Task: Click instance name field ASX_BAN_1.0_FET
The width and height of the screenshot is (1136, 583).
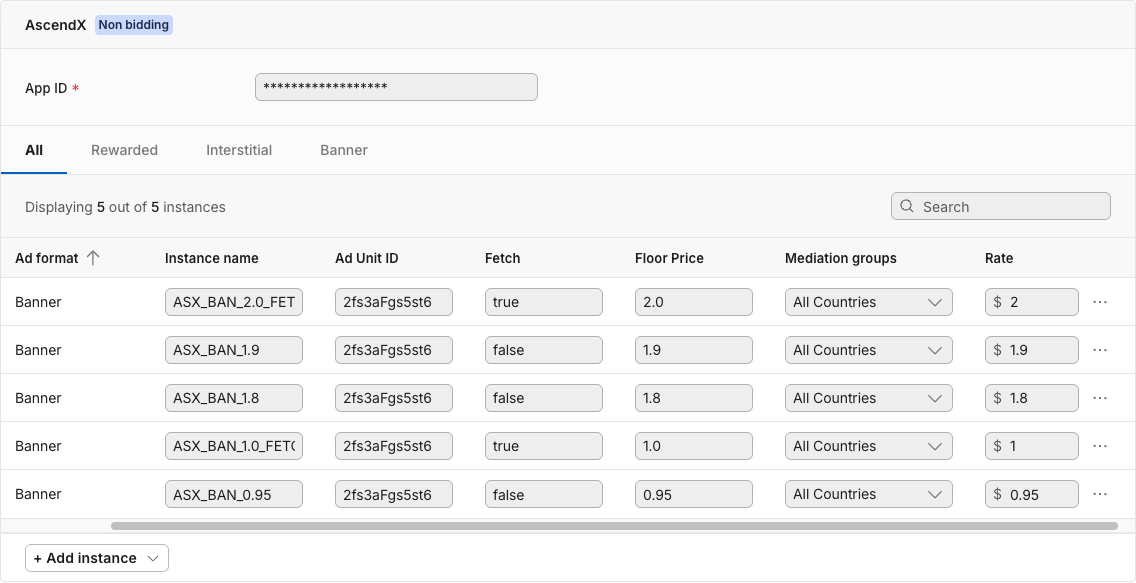Action: point(233,446)
